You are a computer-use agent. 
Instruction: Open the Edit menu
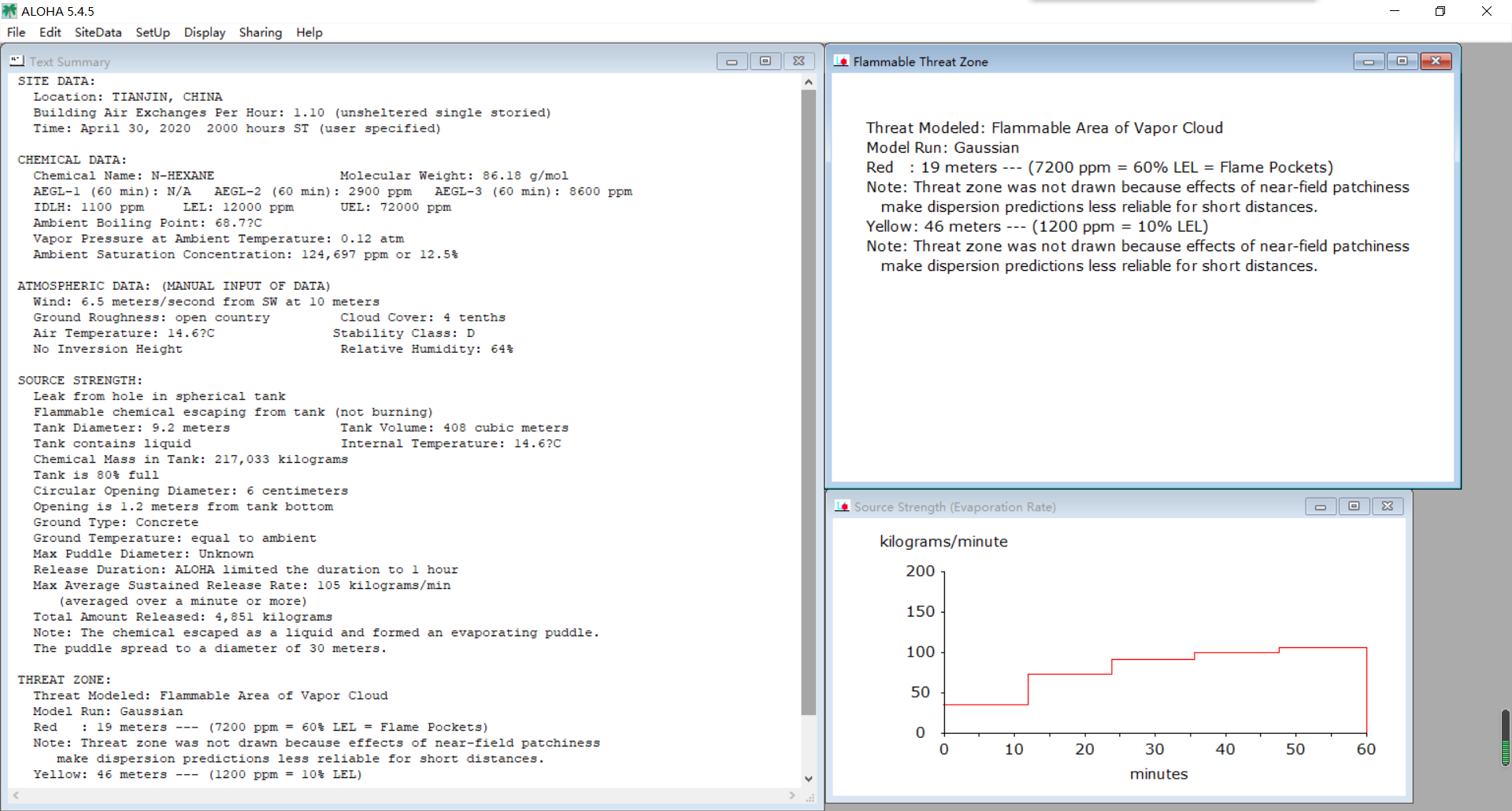[50, 32]
